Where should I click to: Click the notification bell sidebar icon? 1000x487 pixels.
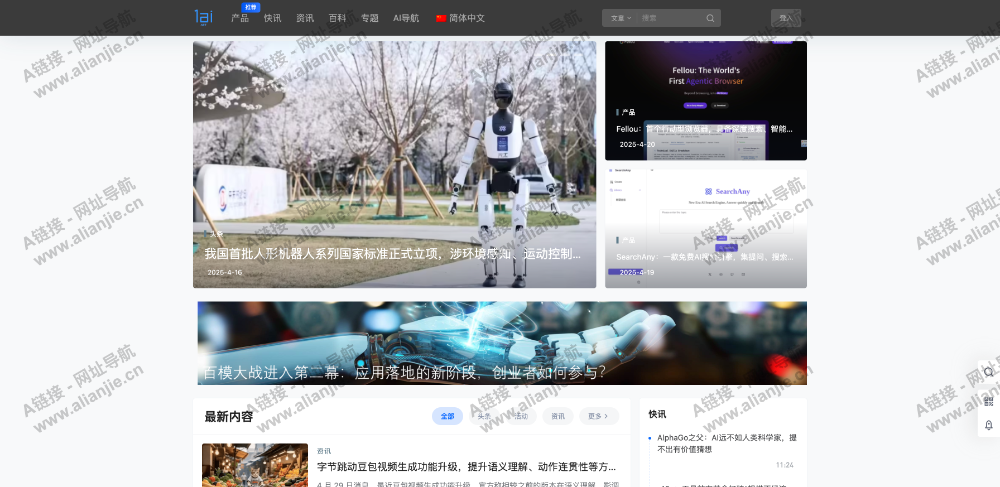click(988, 425)
